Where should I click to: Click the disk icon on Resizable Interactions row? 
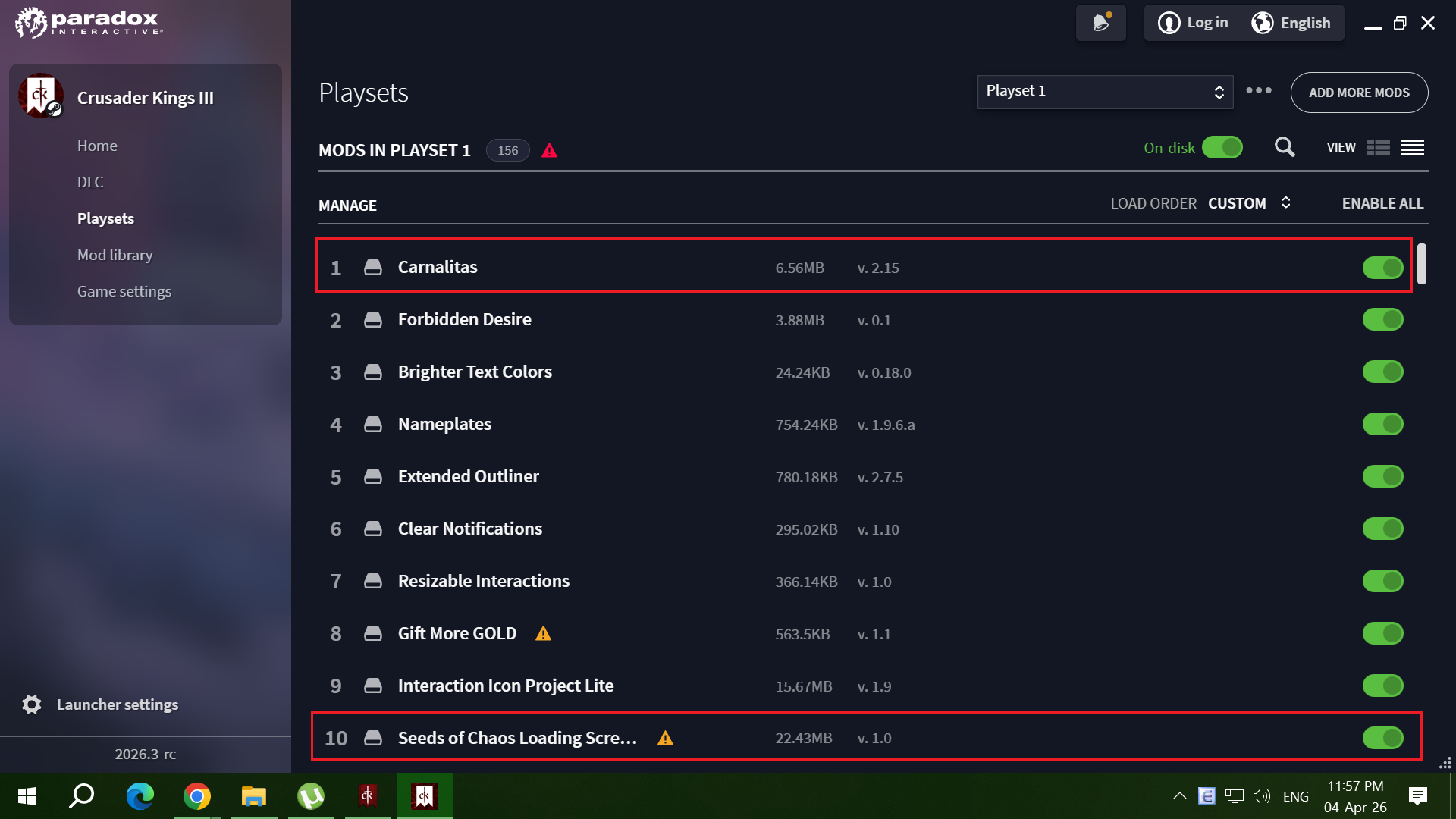pos(373,581)
